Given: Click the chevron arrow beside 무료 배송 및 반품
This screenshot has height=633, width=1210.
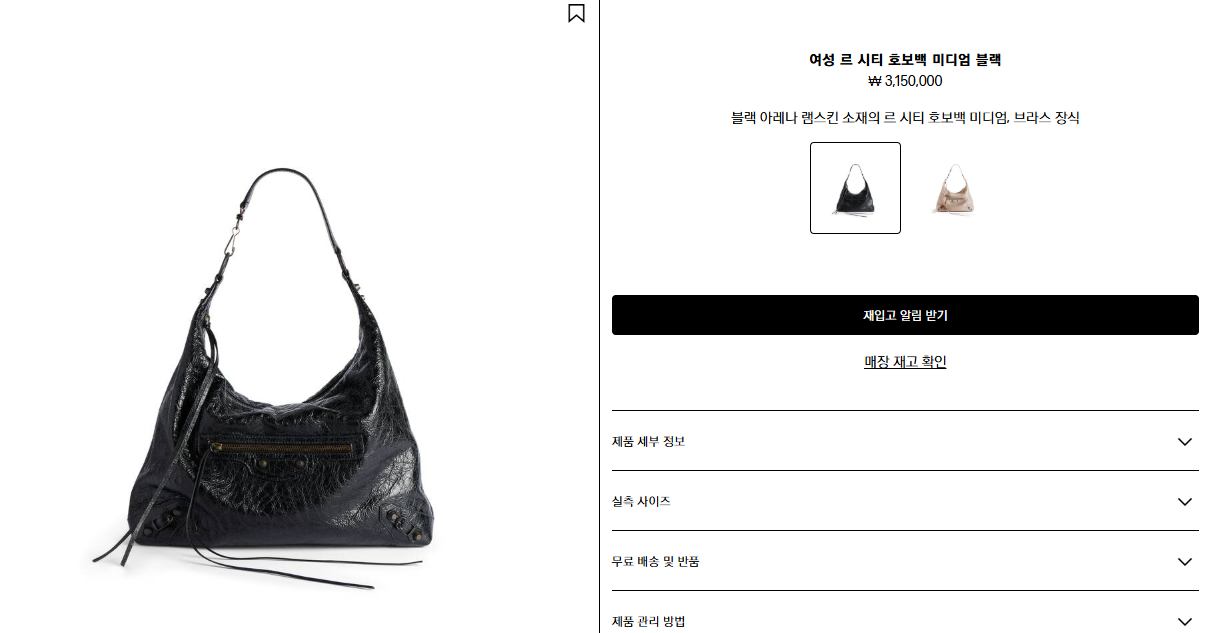Looking at the screenshot, I should coord(1185,561).
